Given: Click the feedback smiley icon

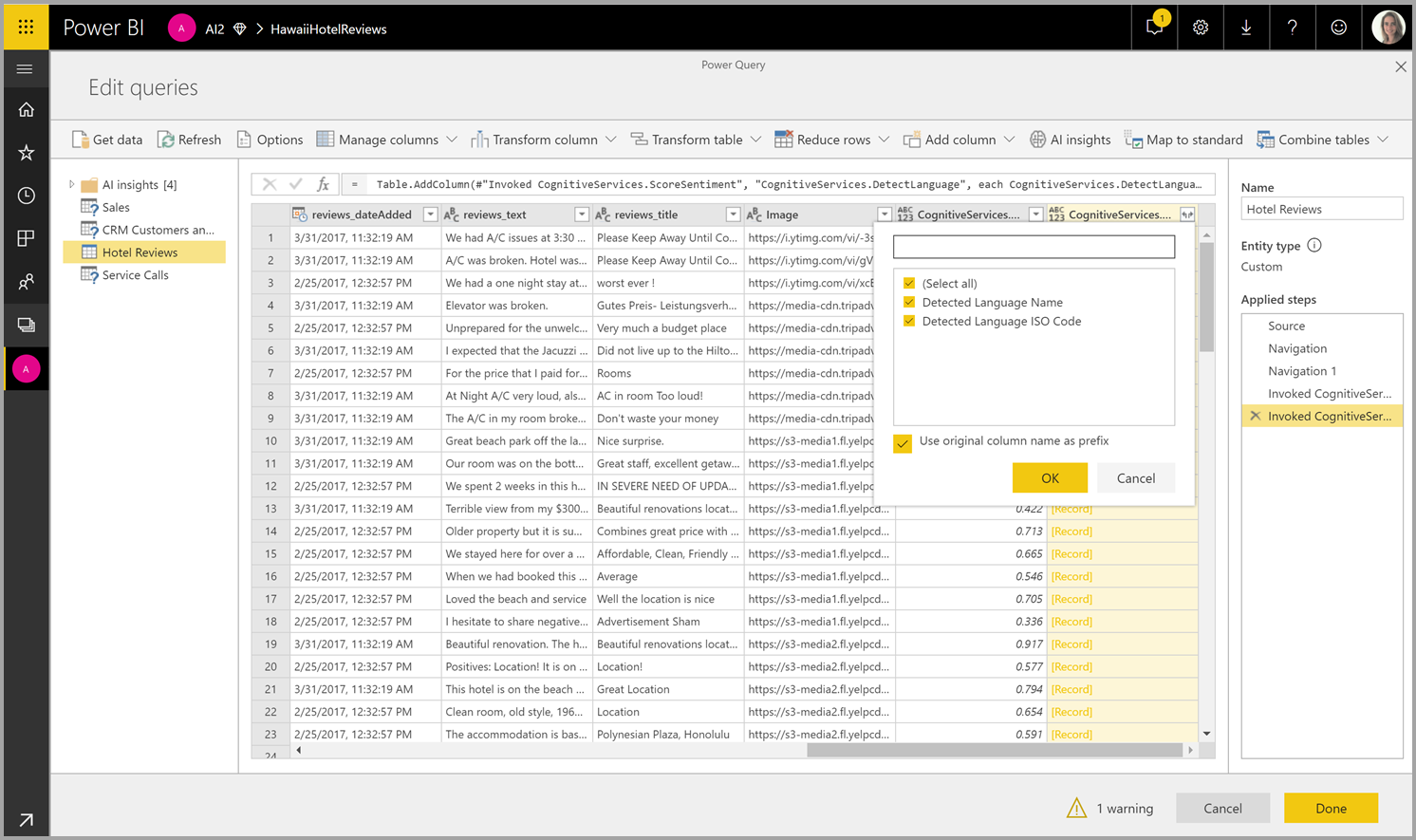Looking at the screenshot, I should pyautogui.click(x=1338, y=28).
